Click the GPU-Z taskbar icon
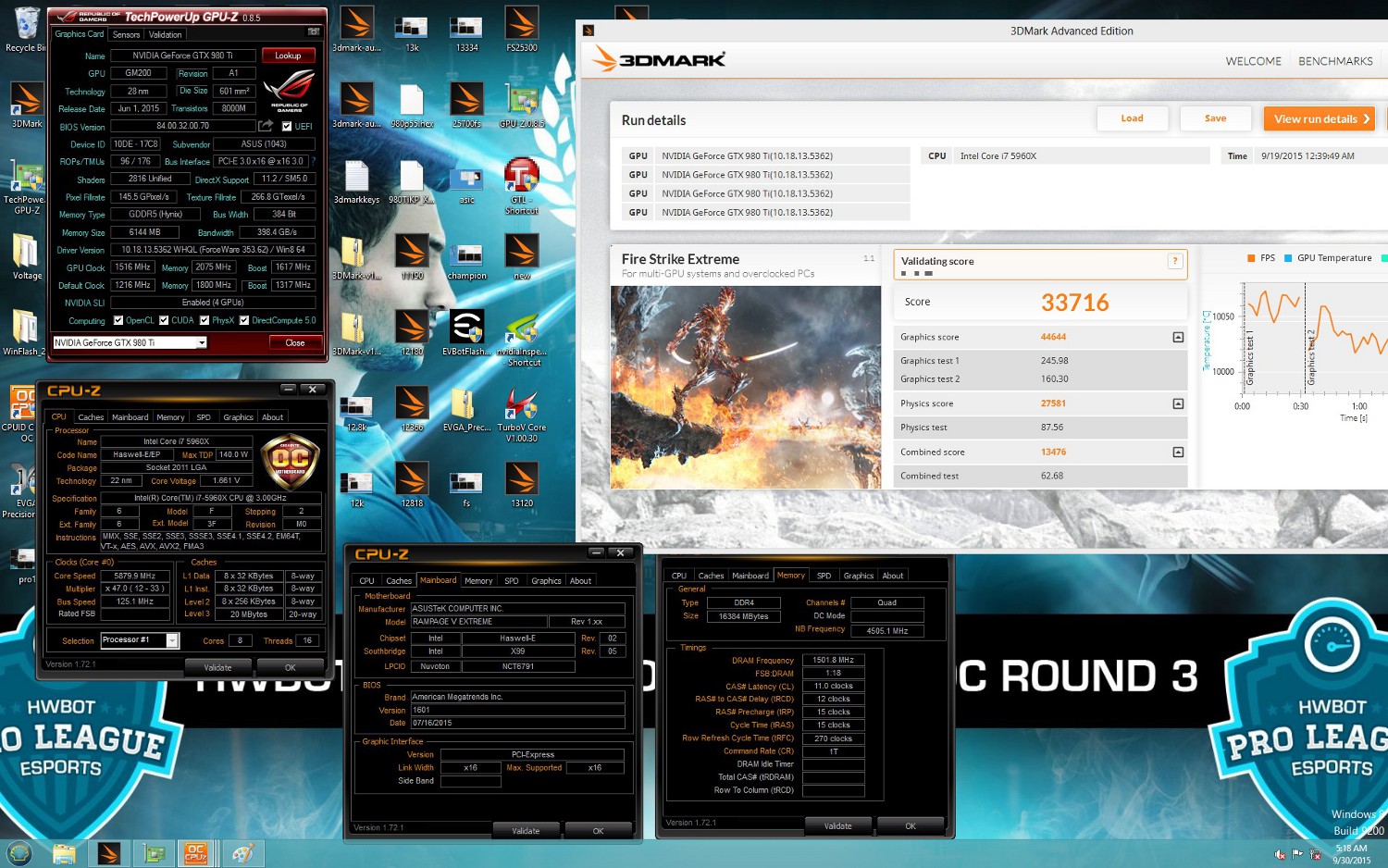This screenshot has width=1388, height=868. (x=154, y=853)
